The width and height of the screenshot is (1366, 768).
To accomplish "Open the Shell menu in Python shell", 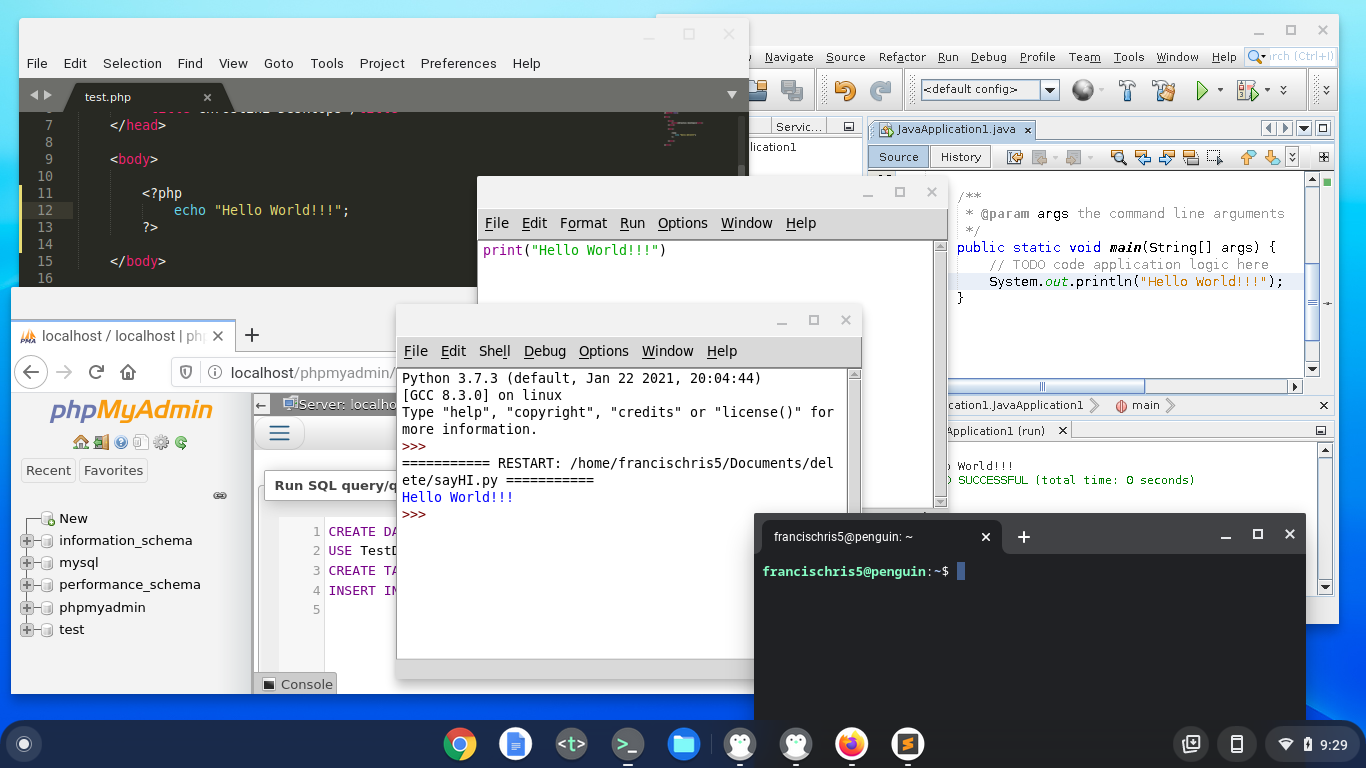I will click(494, 351).
